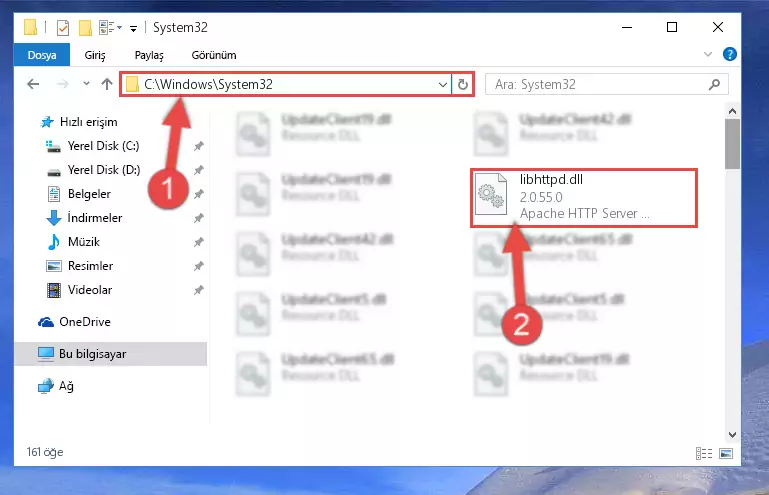Switch to the Giriş ribbon tab
This screenshot has width=769, height=495.
[x=95, y=55]
